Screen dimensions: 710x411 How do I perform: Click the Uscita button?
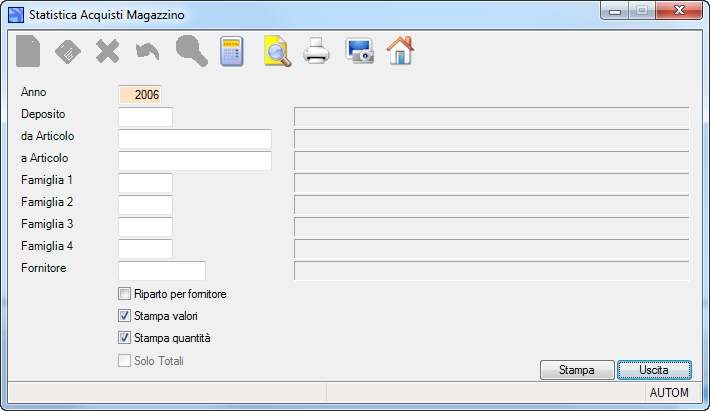(x=654, y=370)
